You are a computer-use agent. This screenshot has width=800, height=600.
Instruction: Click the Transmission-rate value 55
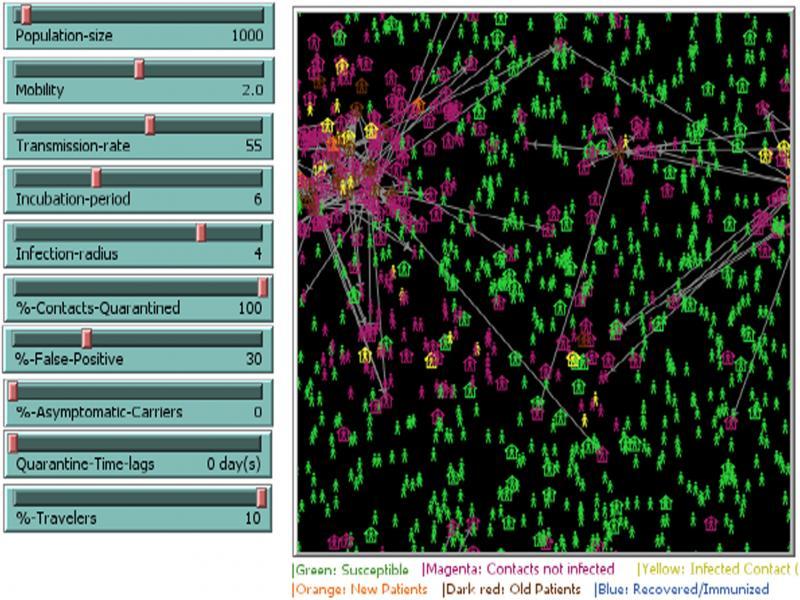[253, 146]
